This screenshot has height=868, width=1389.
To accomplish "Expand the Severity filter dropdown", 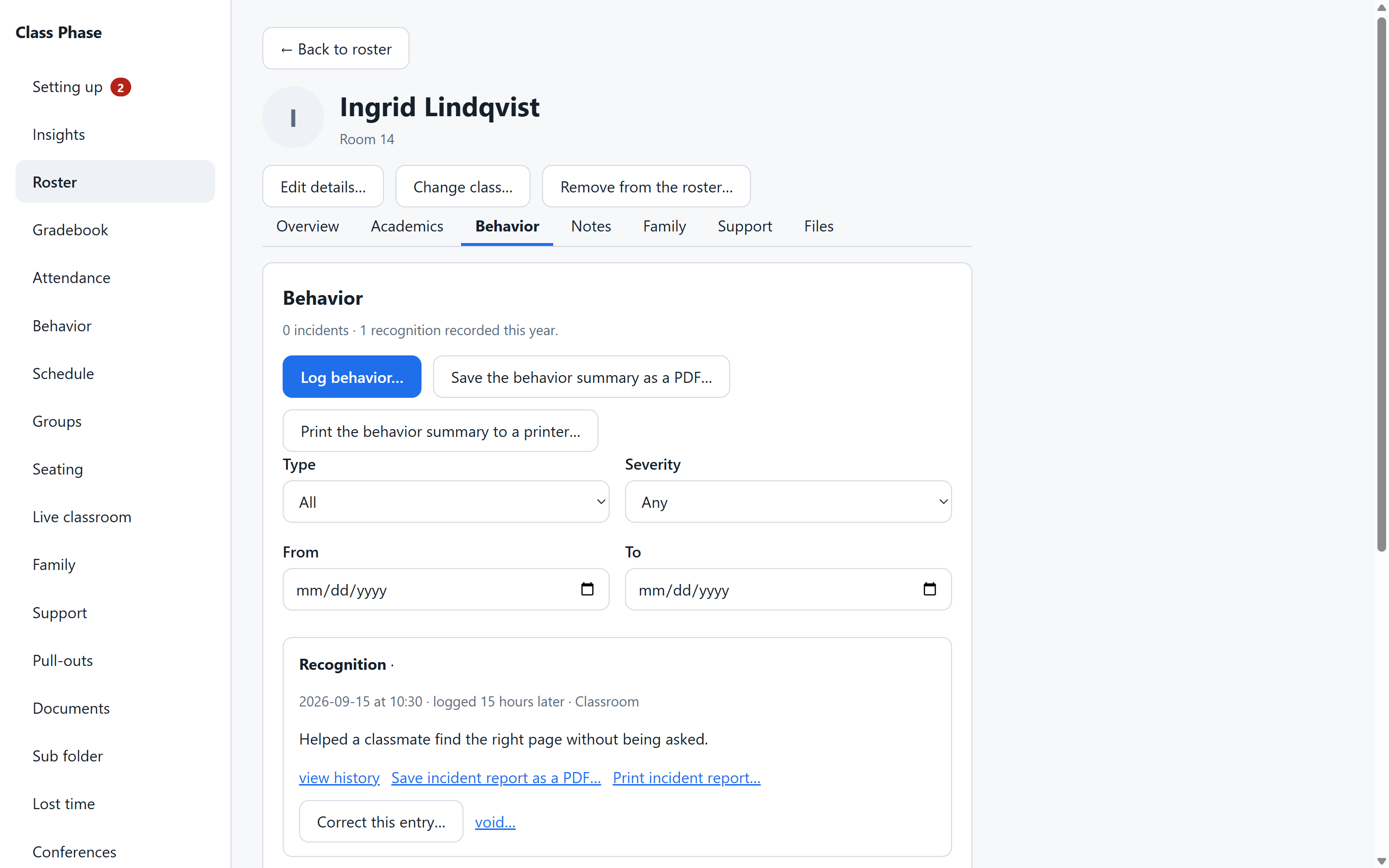I will tap(788, 502).
